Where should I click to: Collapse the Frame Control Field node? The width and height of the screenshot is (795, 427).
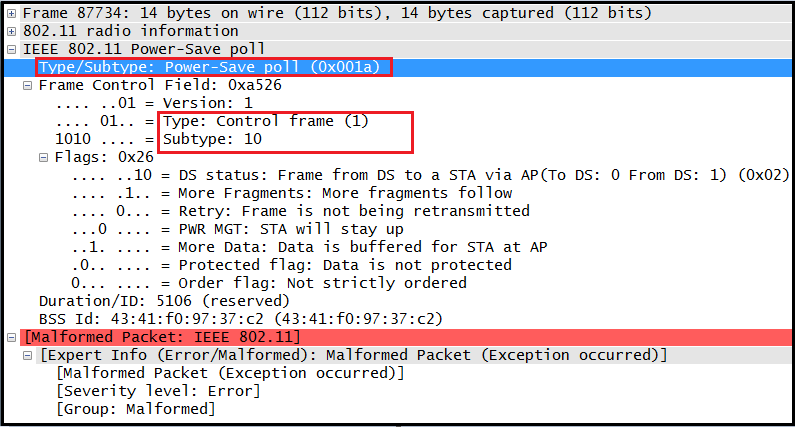[x=27, y=86]
